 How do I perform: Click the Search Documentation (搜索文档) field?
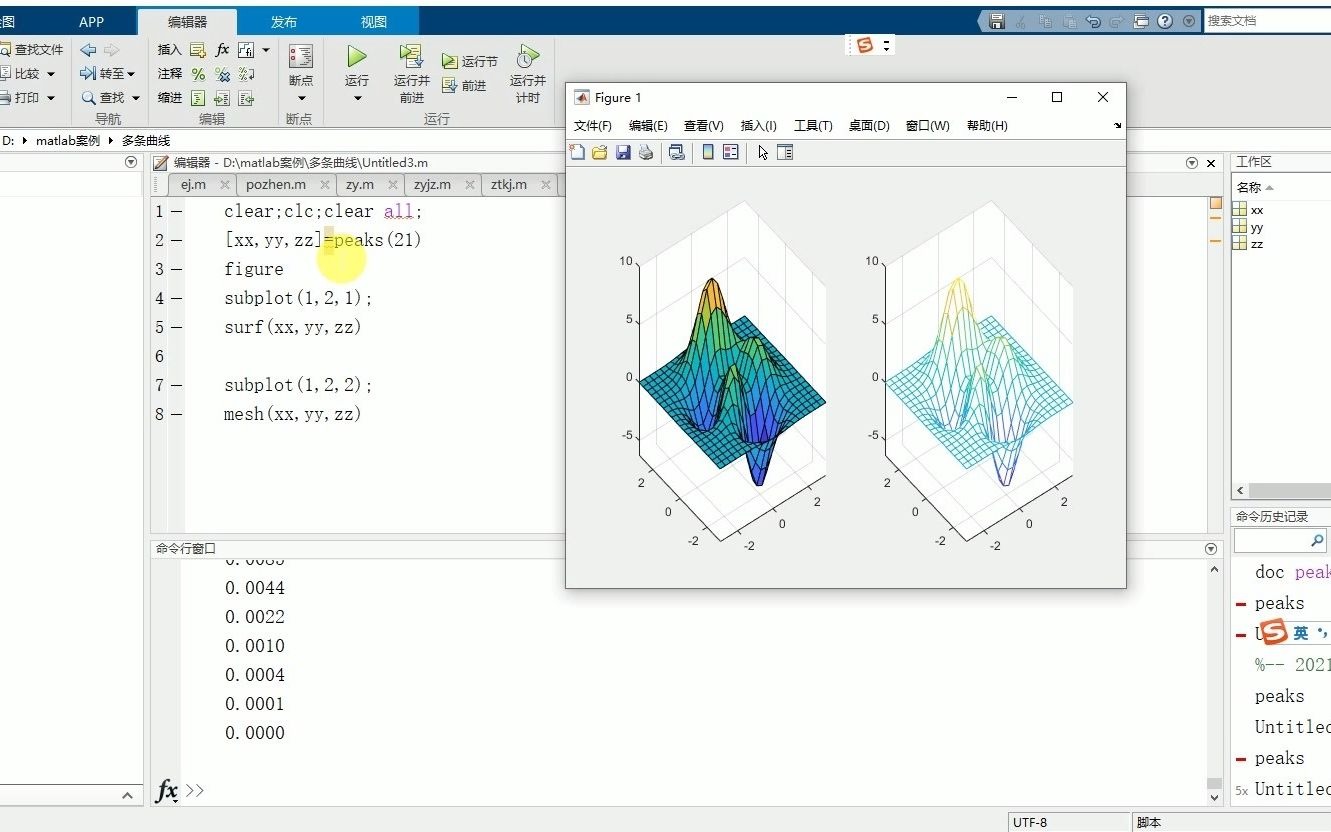click(x=1267, y=20)
